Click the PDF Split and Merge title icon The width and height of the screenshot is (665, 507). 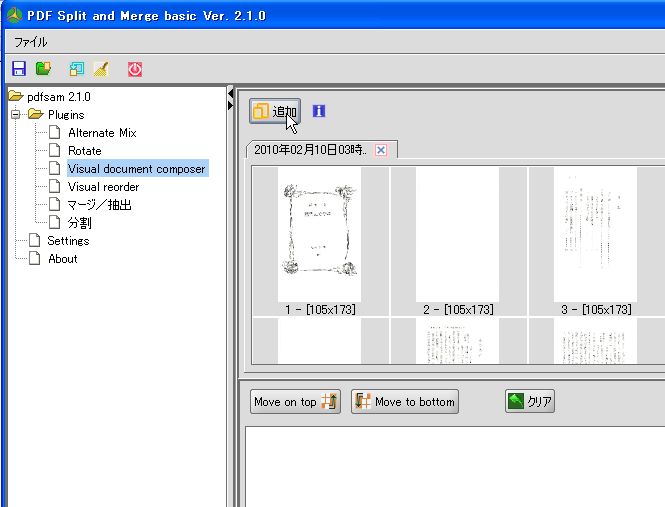tap(14, 15)
